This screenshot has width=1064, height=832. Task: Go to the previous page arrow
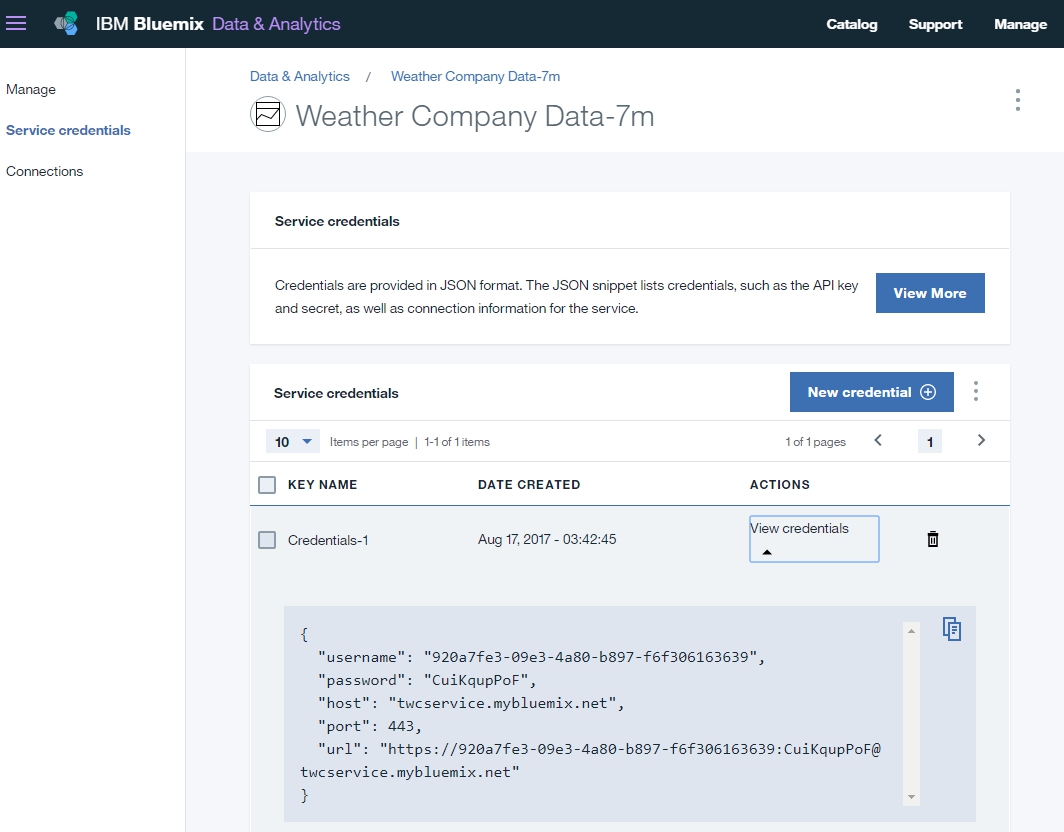coord(878,440)
